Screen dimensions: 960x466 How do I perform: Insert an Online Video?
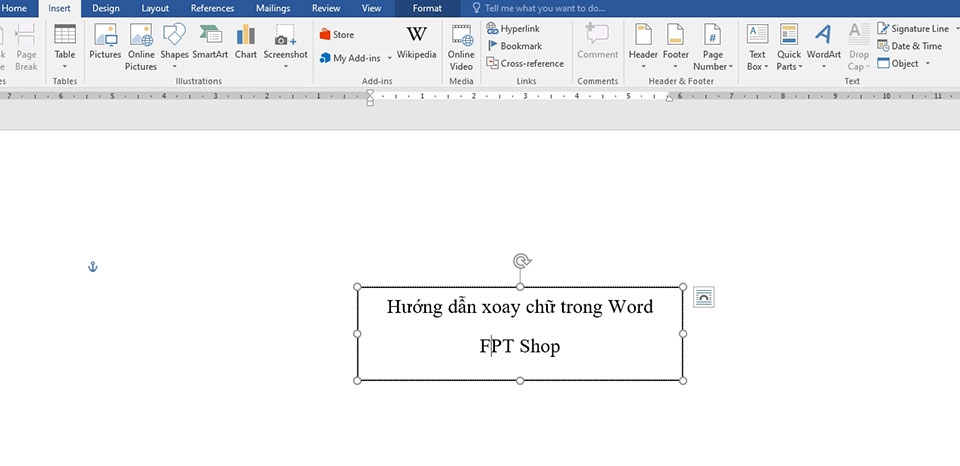click(x=461, y=47)
